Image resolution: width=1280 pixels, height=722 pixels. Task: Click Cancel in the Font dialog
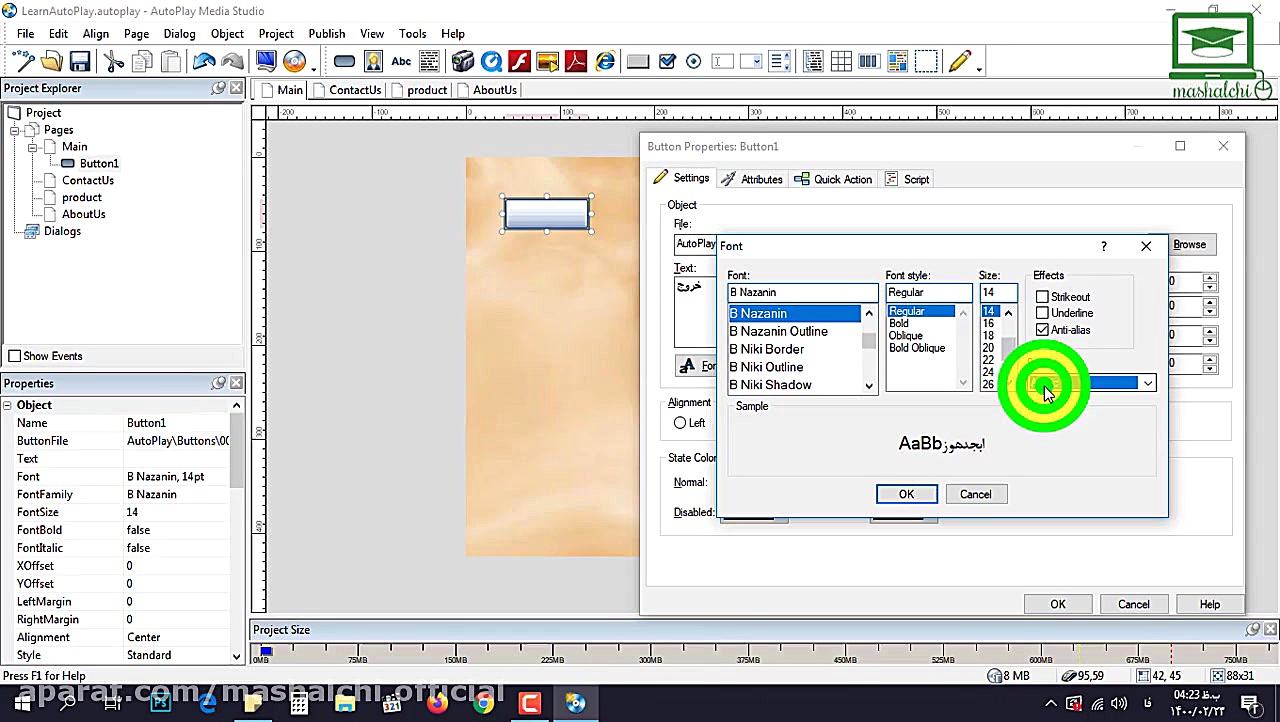975,494
